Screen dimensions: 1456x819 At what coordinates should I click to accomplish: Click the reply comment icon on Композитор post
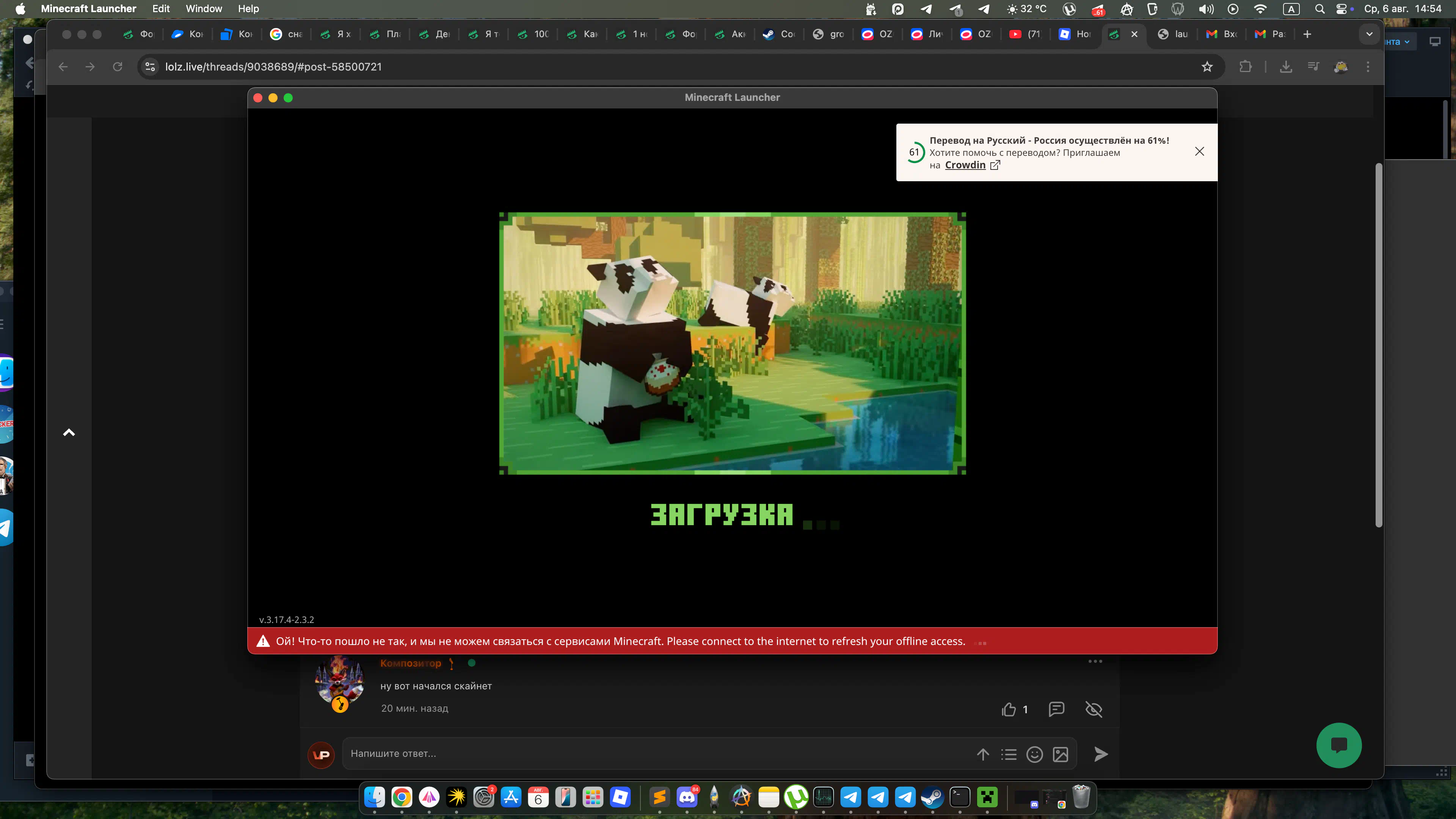coord(1056,709)
